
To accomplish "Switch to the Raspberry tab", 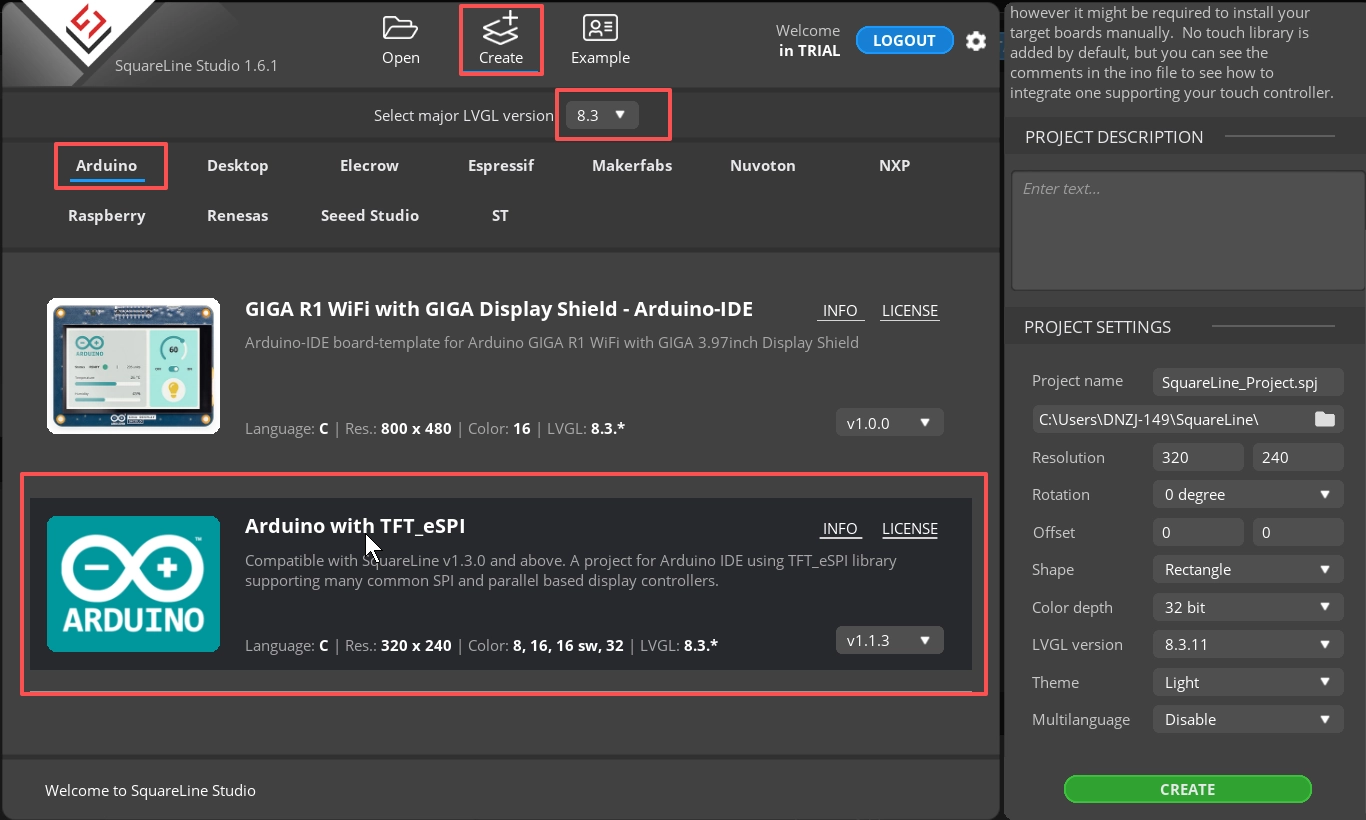I will 107,215.
